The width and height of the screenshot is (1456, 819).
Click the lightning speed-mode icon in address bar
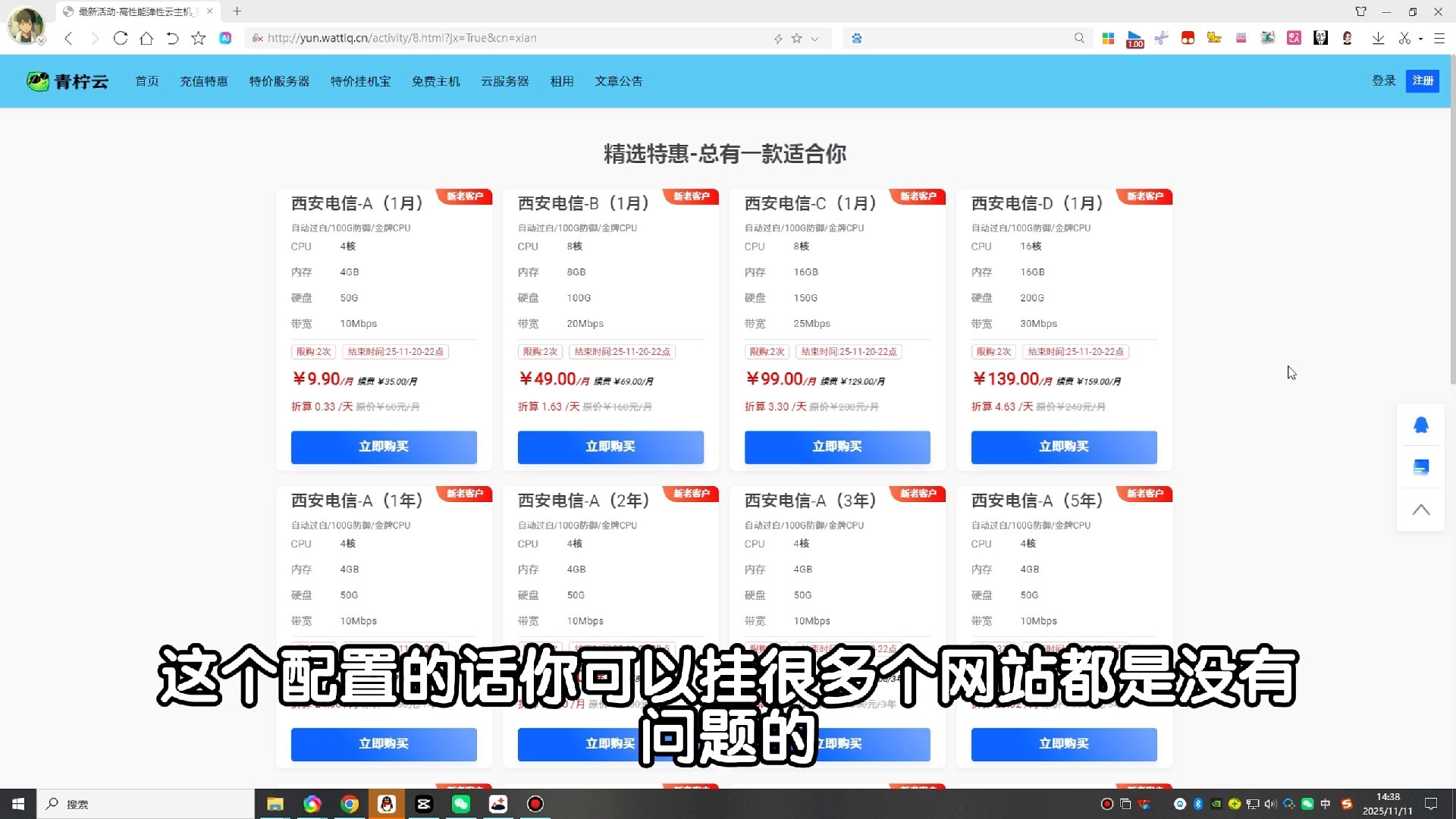tap(778, 39)
